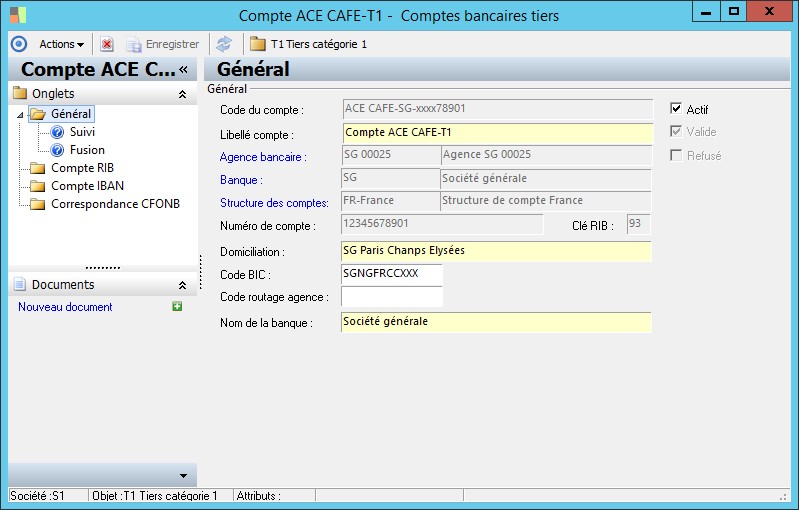Click the Onglets folder icon
Viewport: 799px width, 510px height.
click(20, 93)
